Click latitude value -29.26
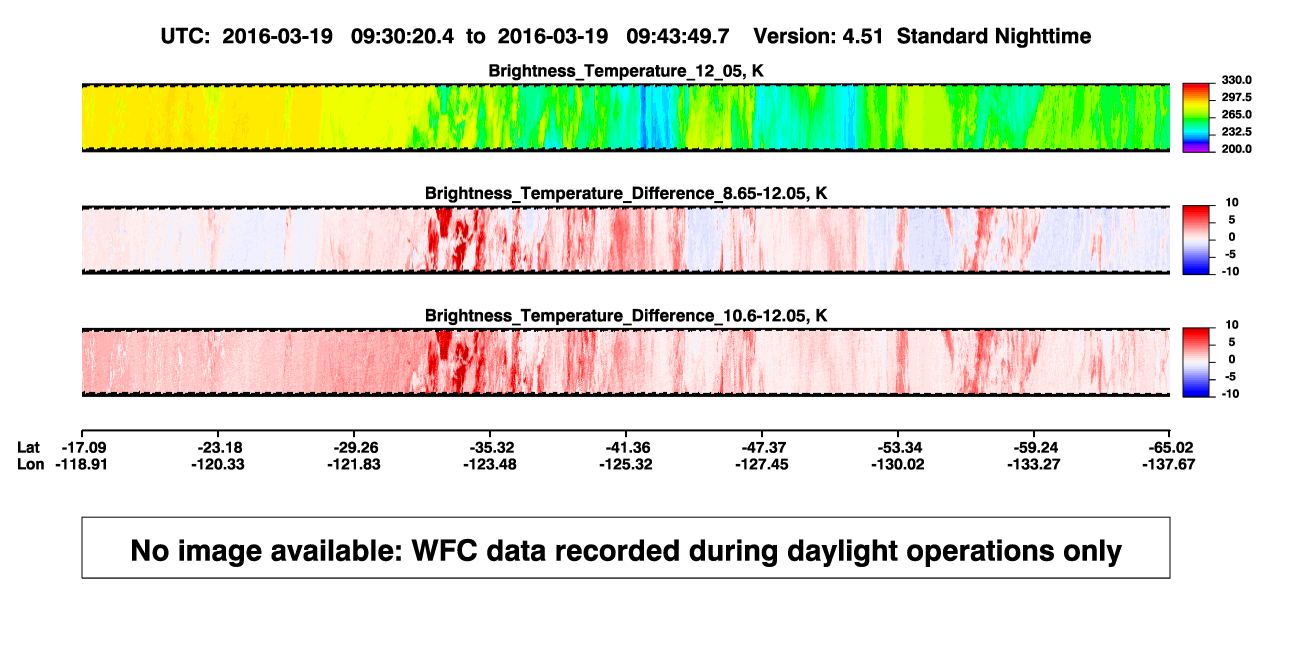The width and height of the screenshot is (1300, 667). tap(354, 447)
